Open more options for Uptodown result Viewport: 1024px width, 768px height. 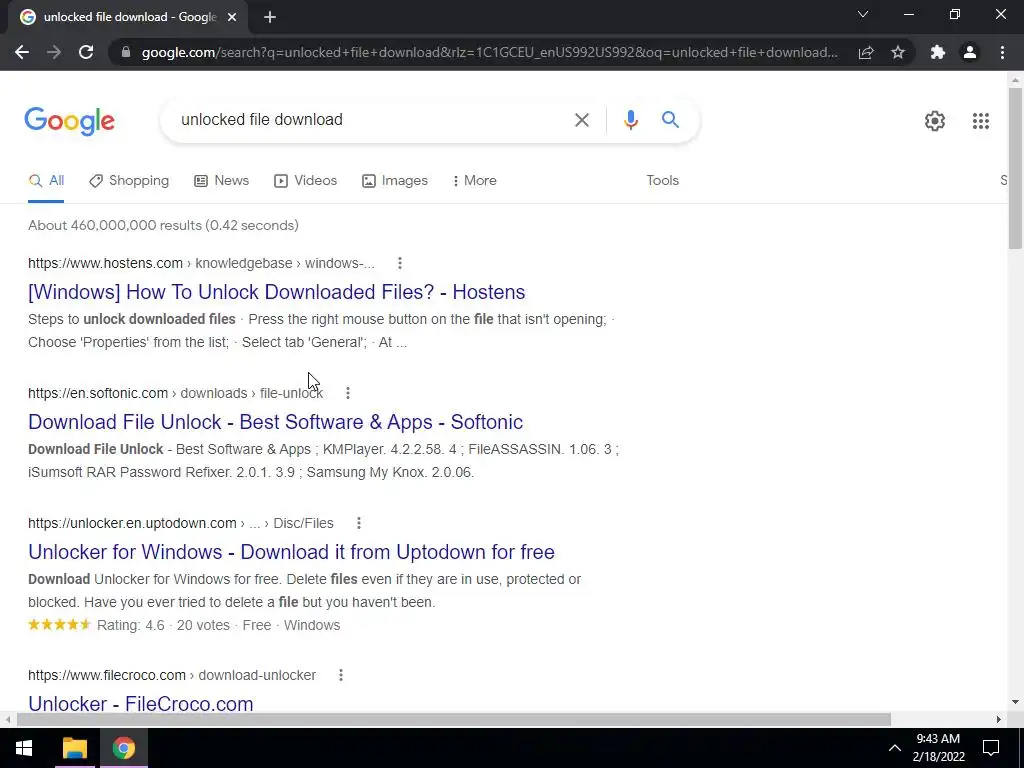coord(359,523)
